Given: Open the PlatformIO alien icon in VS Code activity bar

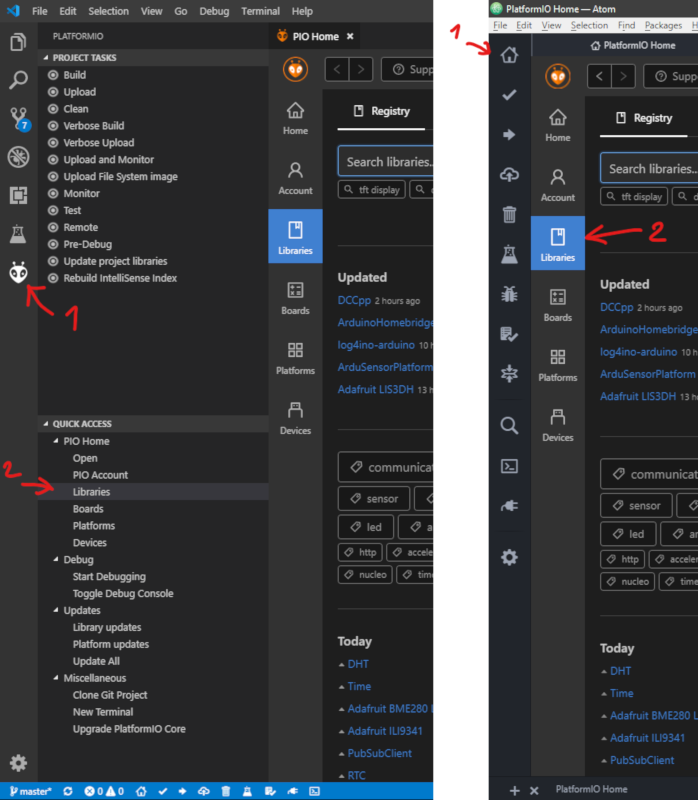Looking at the screenshot, I should 18,272.
